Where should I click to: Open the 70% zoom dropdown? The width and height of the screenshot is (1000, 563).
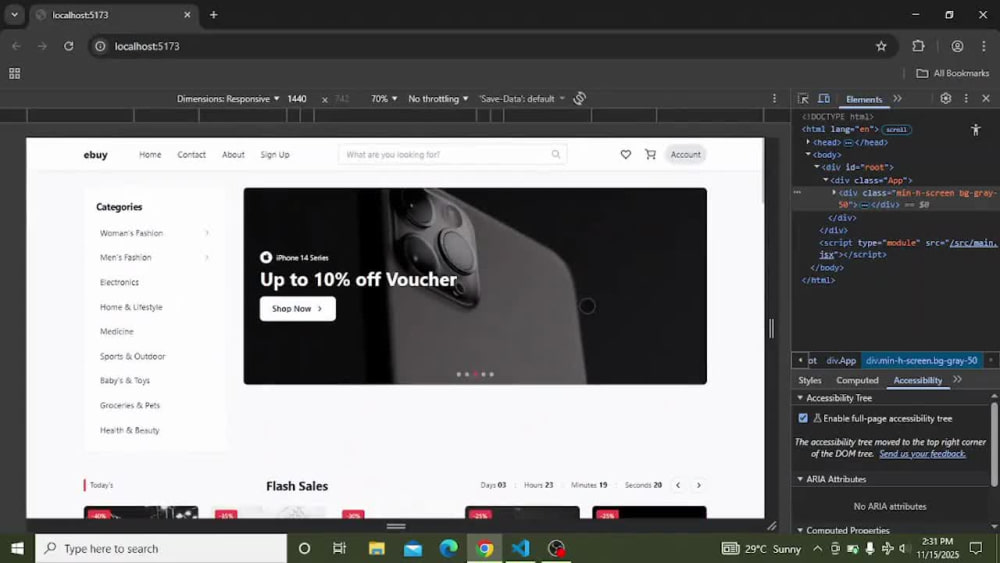384,99
